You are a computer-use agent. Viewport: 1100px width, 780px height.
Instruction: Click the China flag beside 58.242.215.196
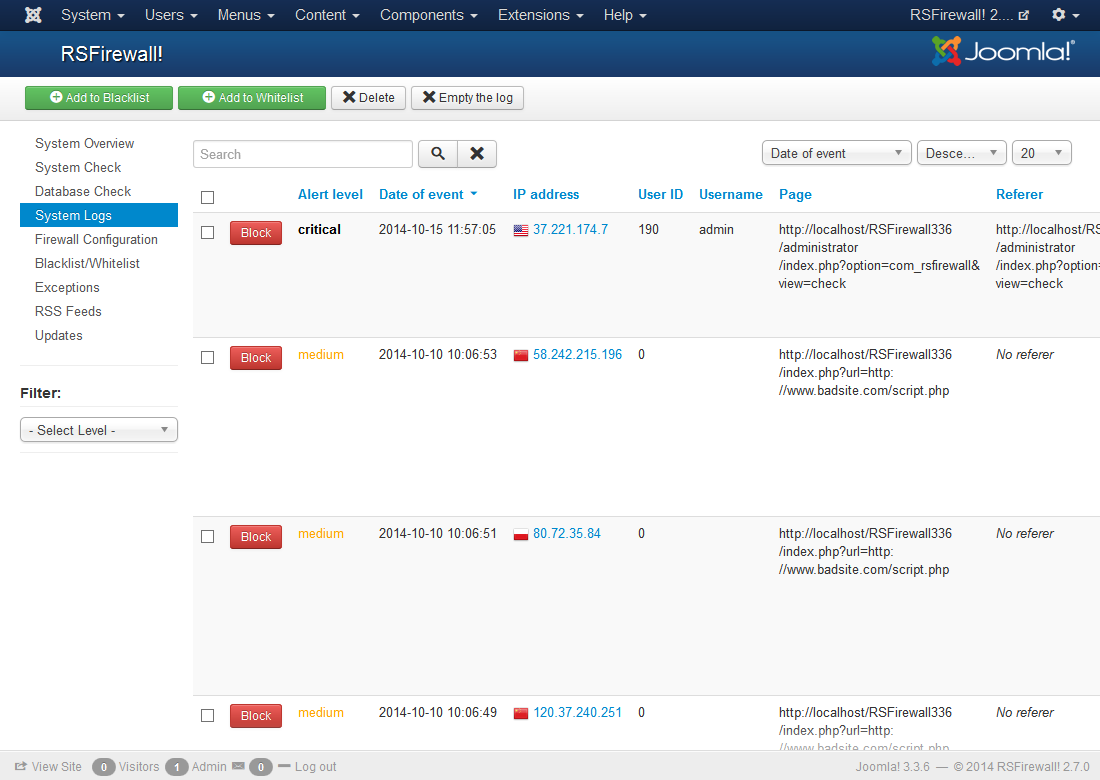tap(521, 355)
